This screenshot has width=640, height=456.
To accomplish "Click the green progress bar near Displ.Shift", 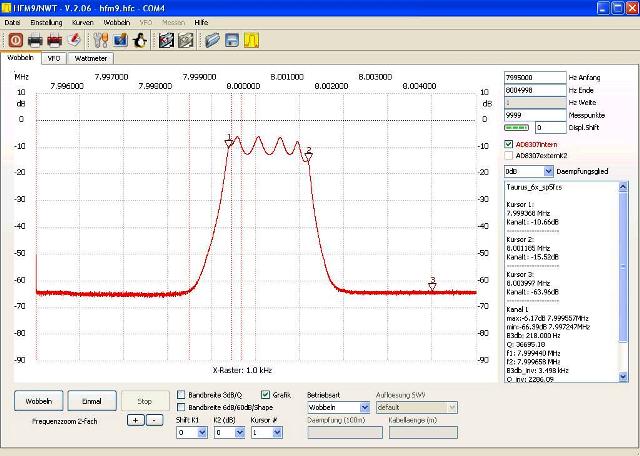I will (x=518, y=127).
